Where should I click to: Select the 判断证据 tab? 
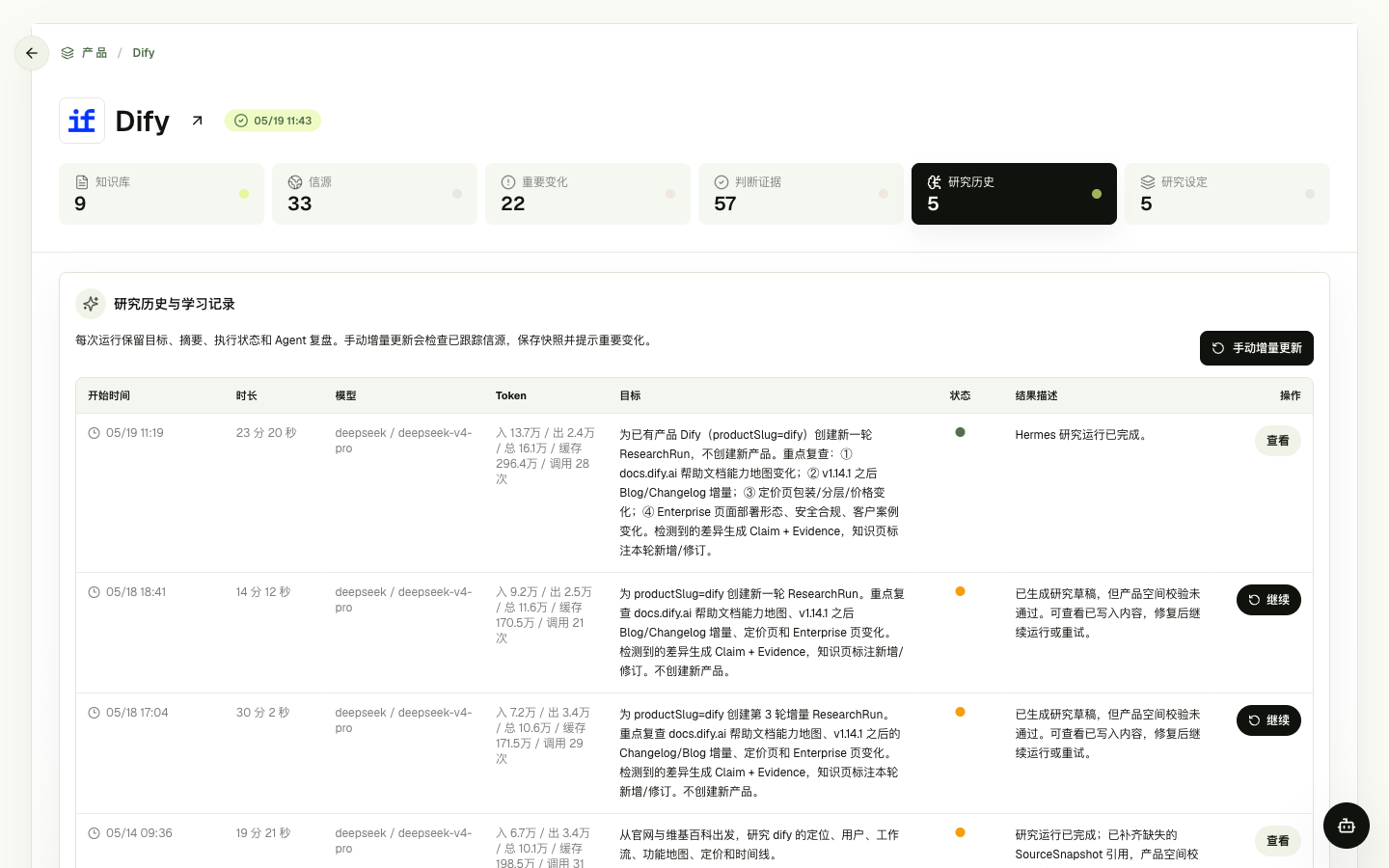tap(801, 194)
